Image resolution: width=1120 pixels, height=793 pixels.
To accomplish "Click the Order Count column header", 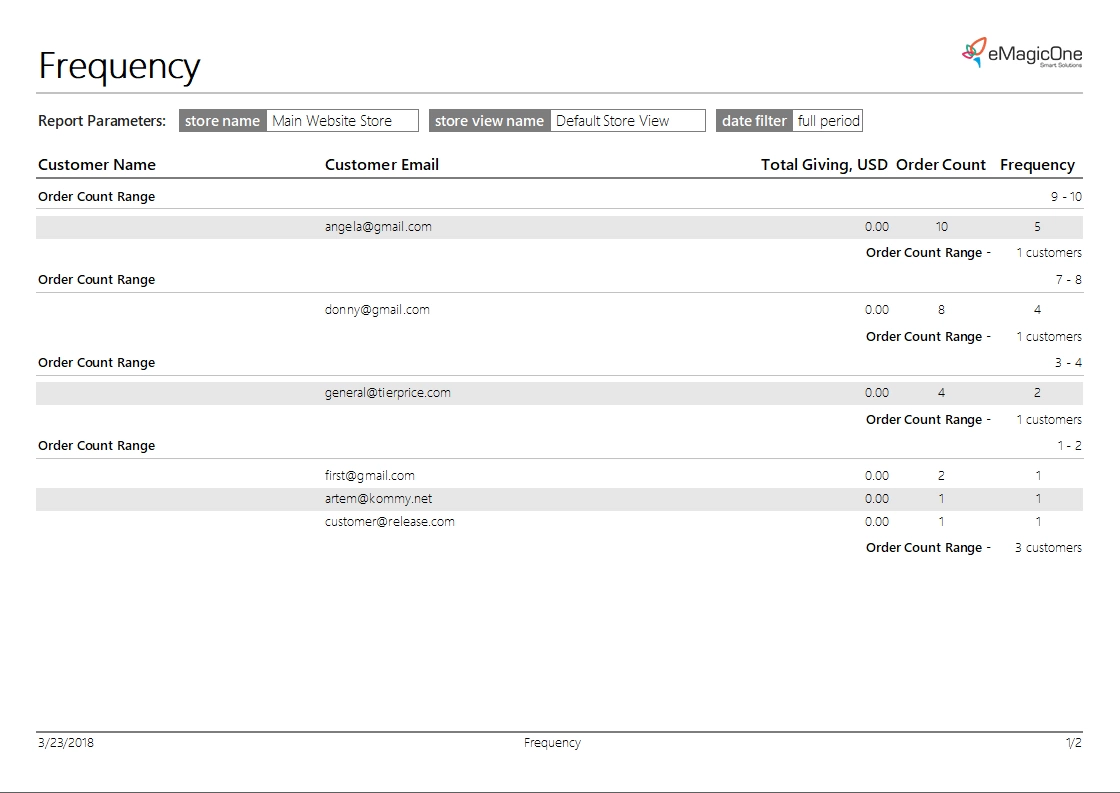I will click(941, 165).
